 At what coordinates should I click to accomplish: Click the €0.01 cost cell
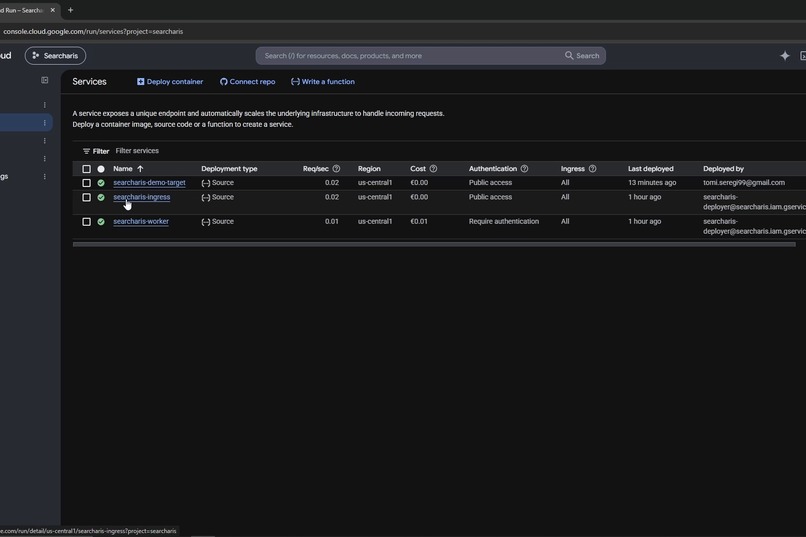tap(419, 221)
